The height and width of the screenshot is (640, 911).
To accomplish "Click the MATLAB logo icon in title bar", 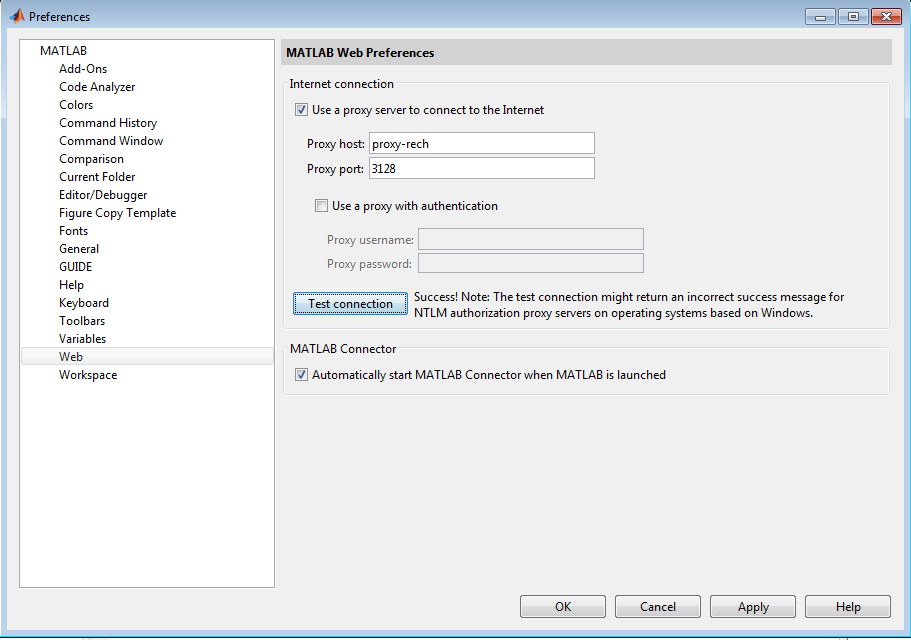I will click(17, 16).
